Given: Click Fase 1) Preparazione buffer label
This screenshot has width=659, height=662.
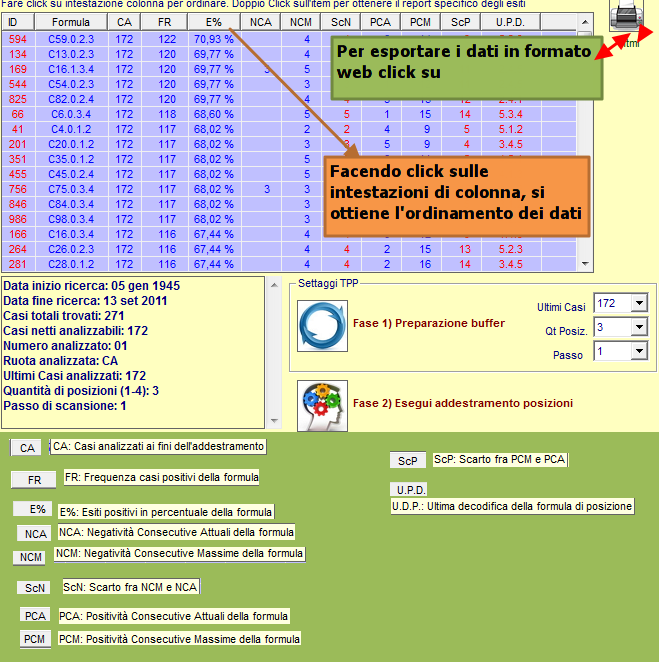Looking at the screenshot, I should pyautogui.click(x=429, y=323).
